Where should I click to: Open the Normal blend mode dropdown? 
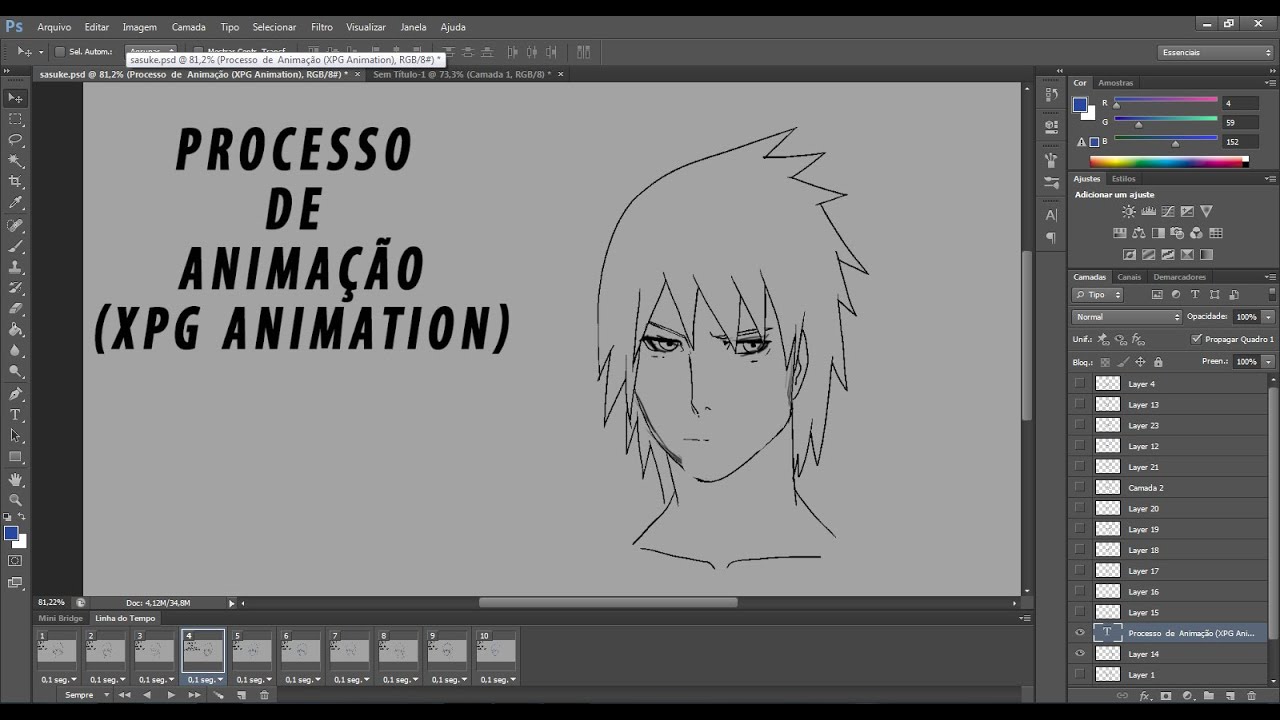pos(1127,317)
